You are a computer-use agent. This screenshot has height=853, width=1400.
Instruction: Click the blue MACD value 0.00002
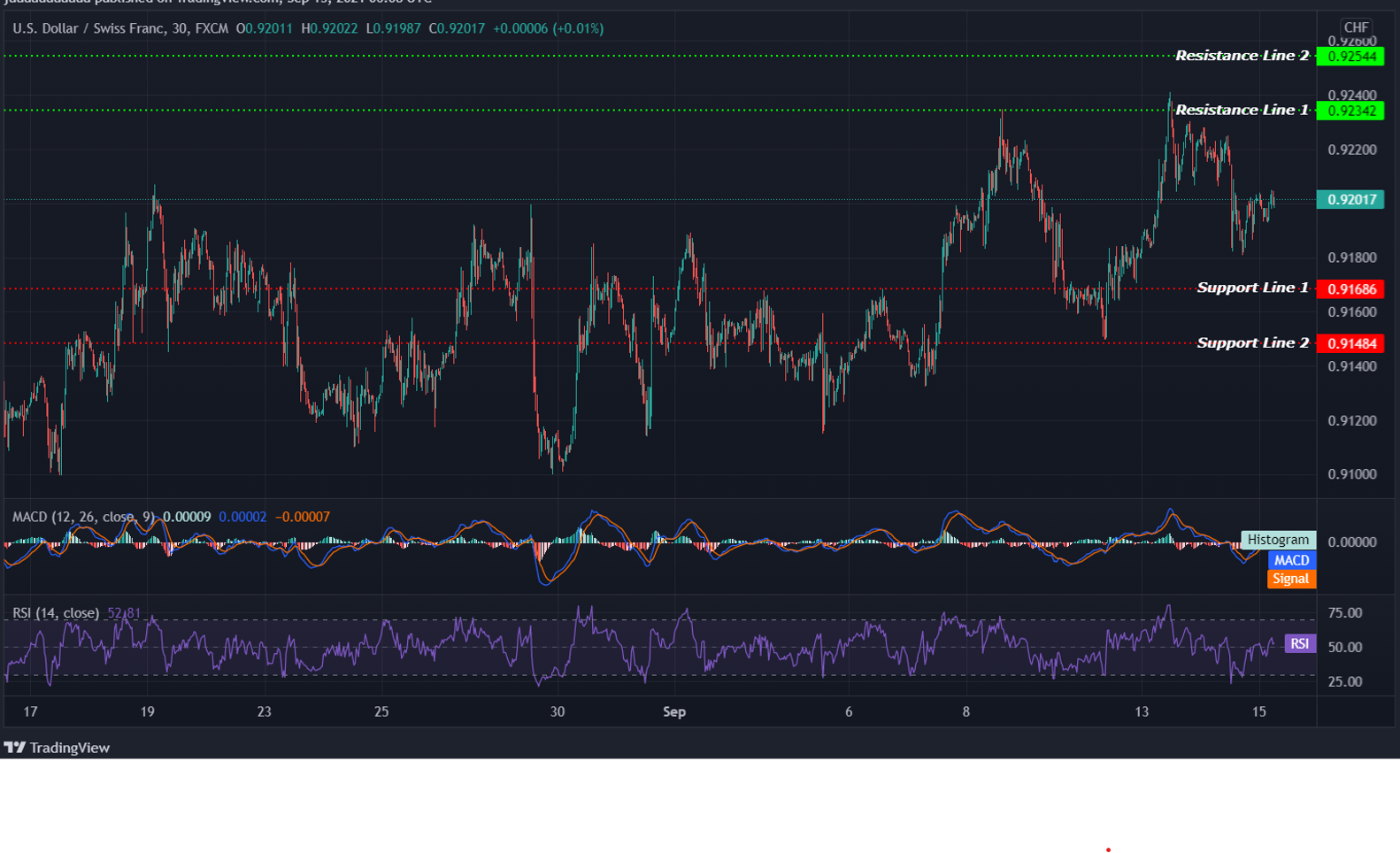coord(242,517)
